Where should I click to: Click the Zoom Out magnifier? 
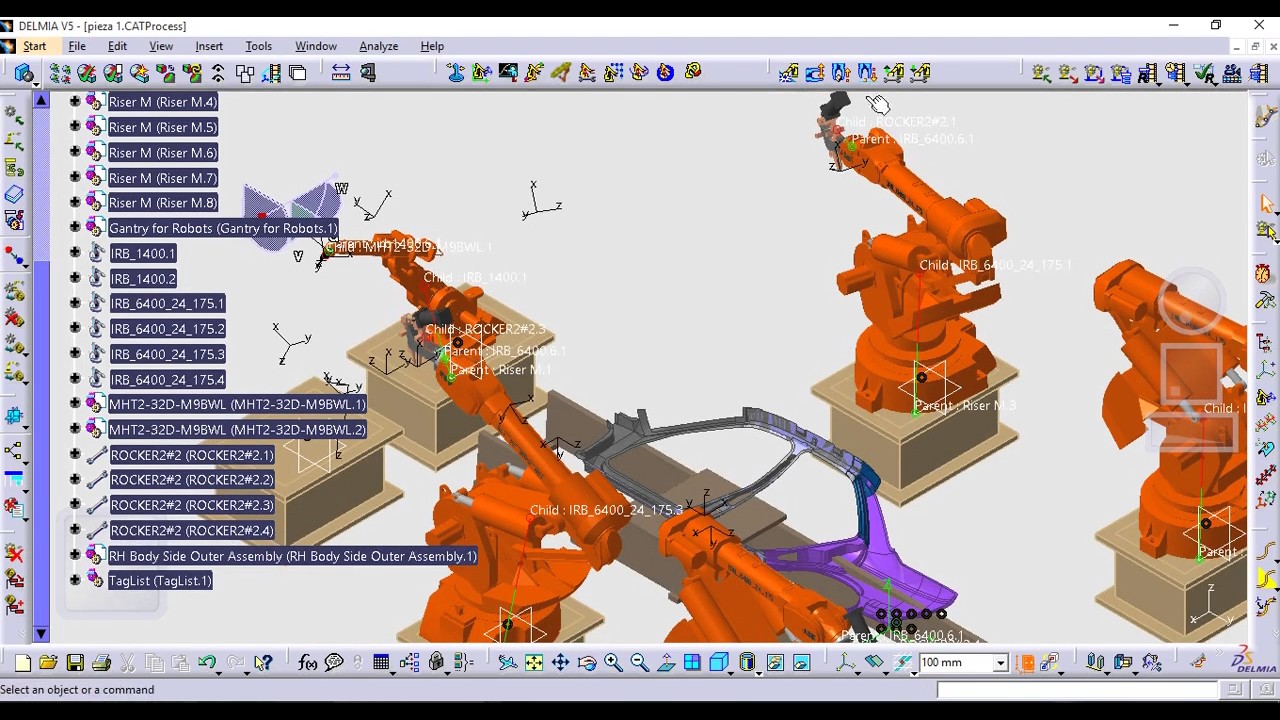tap(639, 662)
